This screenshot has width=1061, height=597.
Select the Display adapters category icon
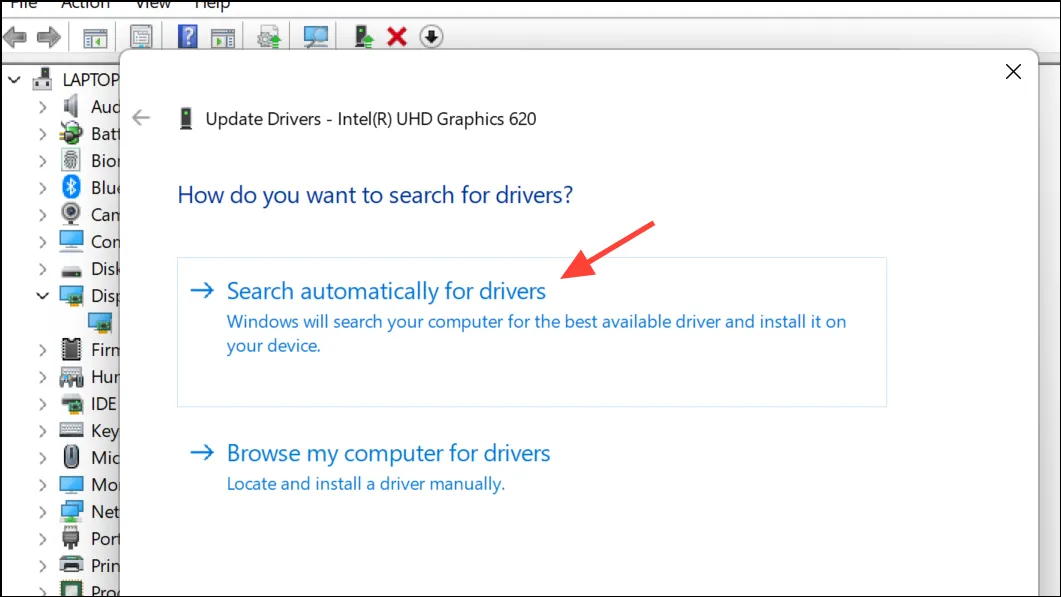71,296
